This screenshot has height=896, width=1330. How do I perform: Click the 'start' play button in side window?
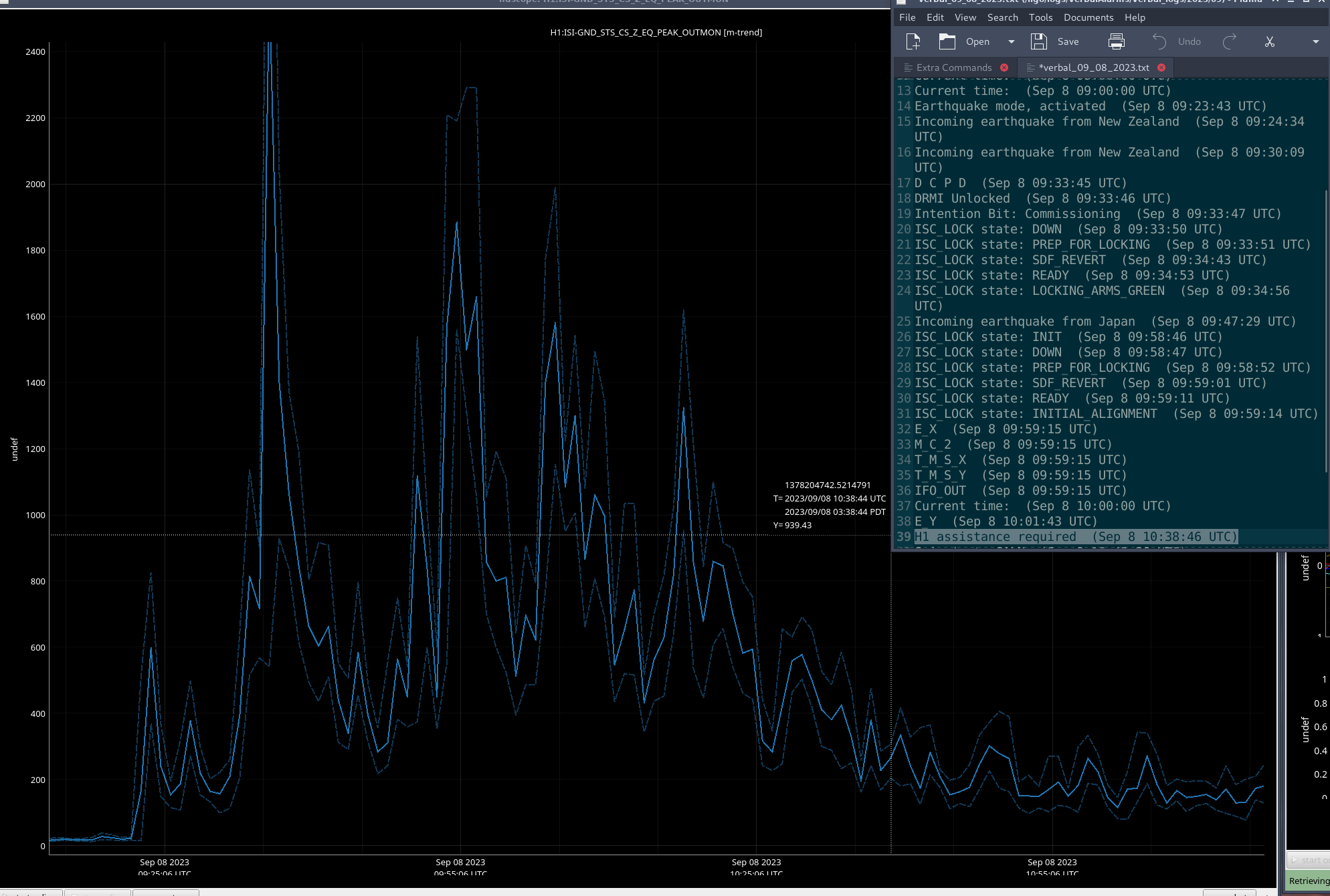1308,860
